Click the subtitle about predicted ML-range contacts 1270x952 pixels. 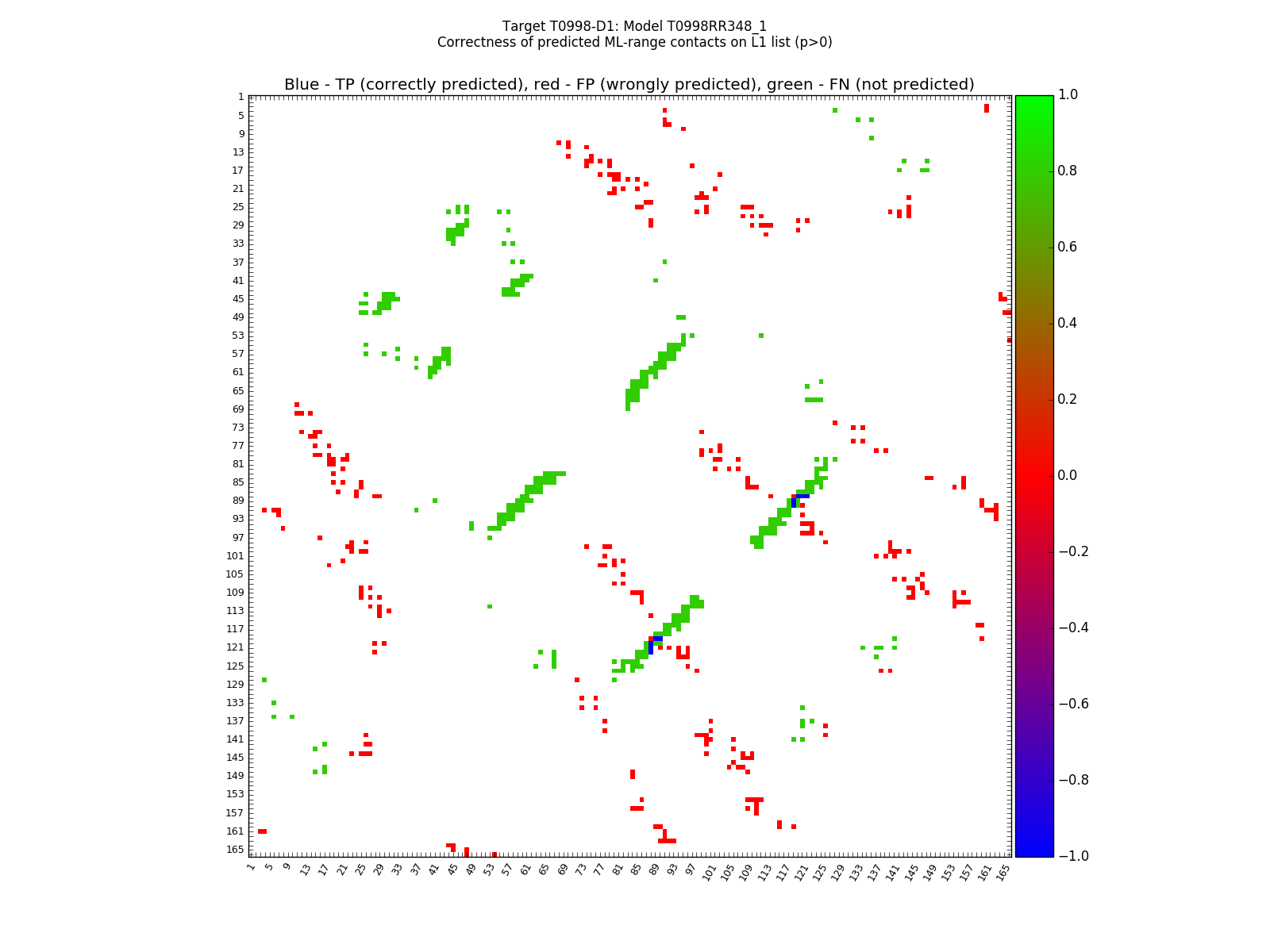(634, 43)
